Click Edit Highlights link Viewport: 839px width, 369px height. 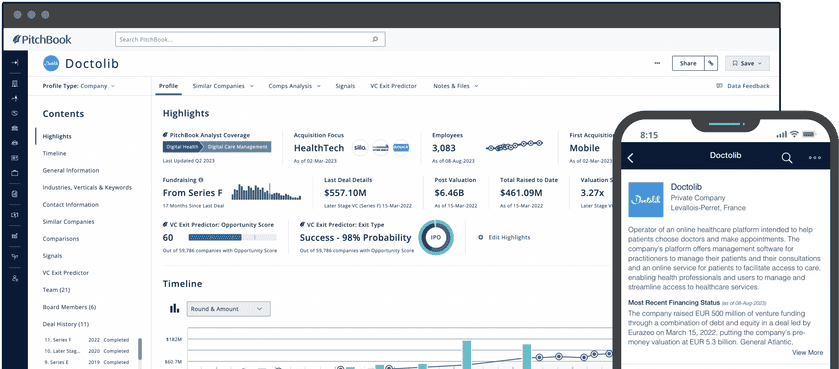tap(509, 237)
